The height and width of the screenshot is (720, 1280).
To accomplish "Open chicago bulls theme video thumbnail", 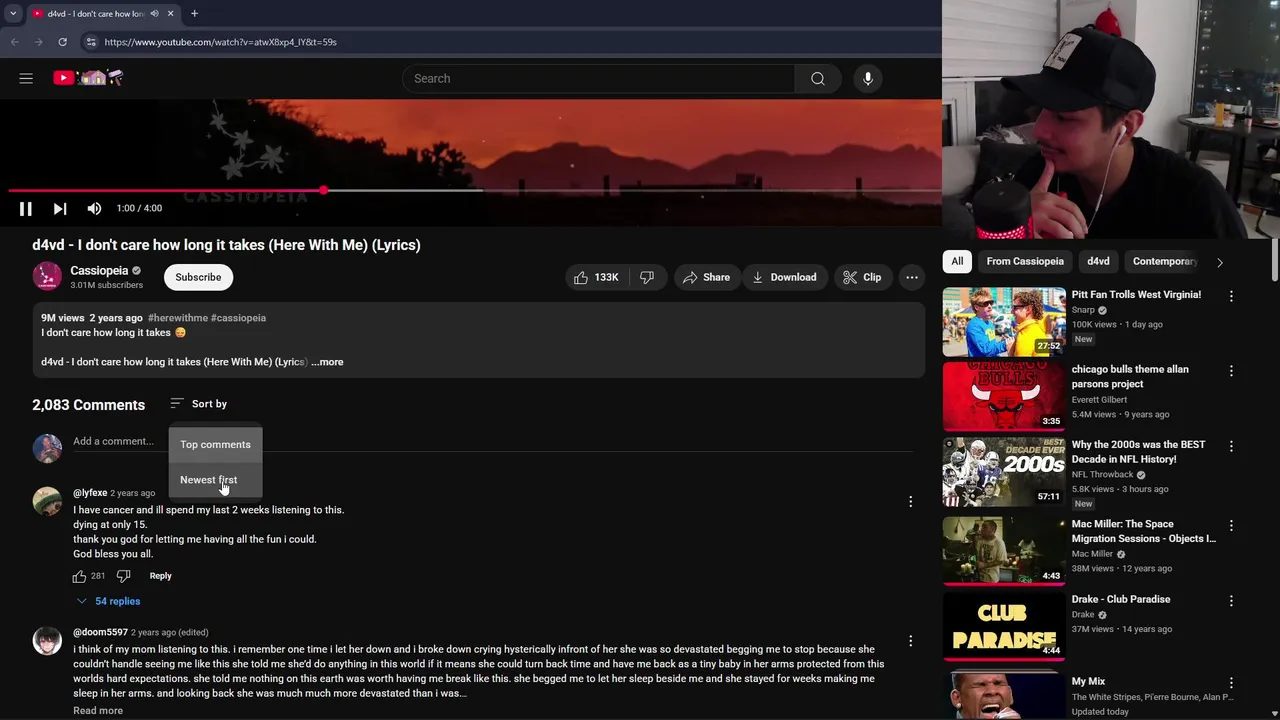I will pos(1004,397).
